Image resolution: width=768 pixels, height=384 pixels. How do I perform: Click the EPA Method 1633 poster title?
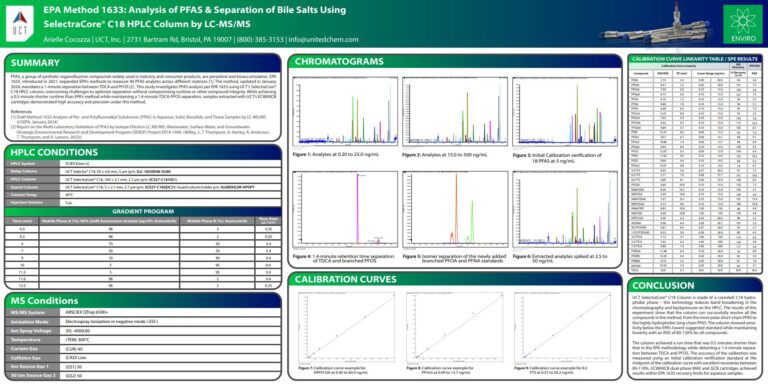pyautogui.click(x=194, y=17)
